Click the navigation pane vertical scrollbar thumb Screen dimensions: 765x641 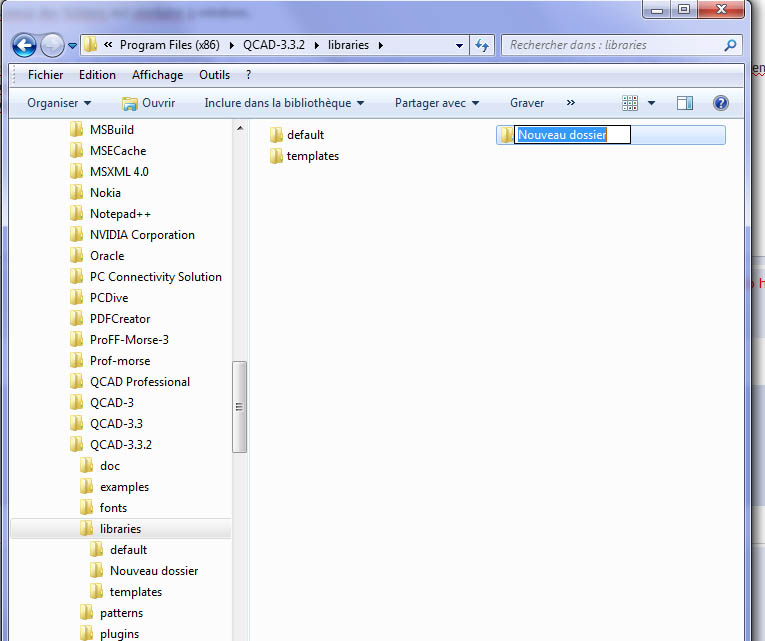coord(239,405)
